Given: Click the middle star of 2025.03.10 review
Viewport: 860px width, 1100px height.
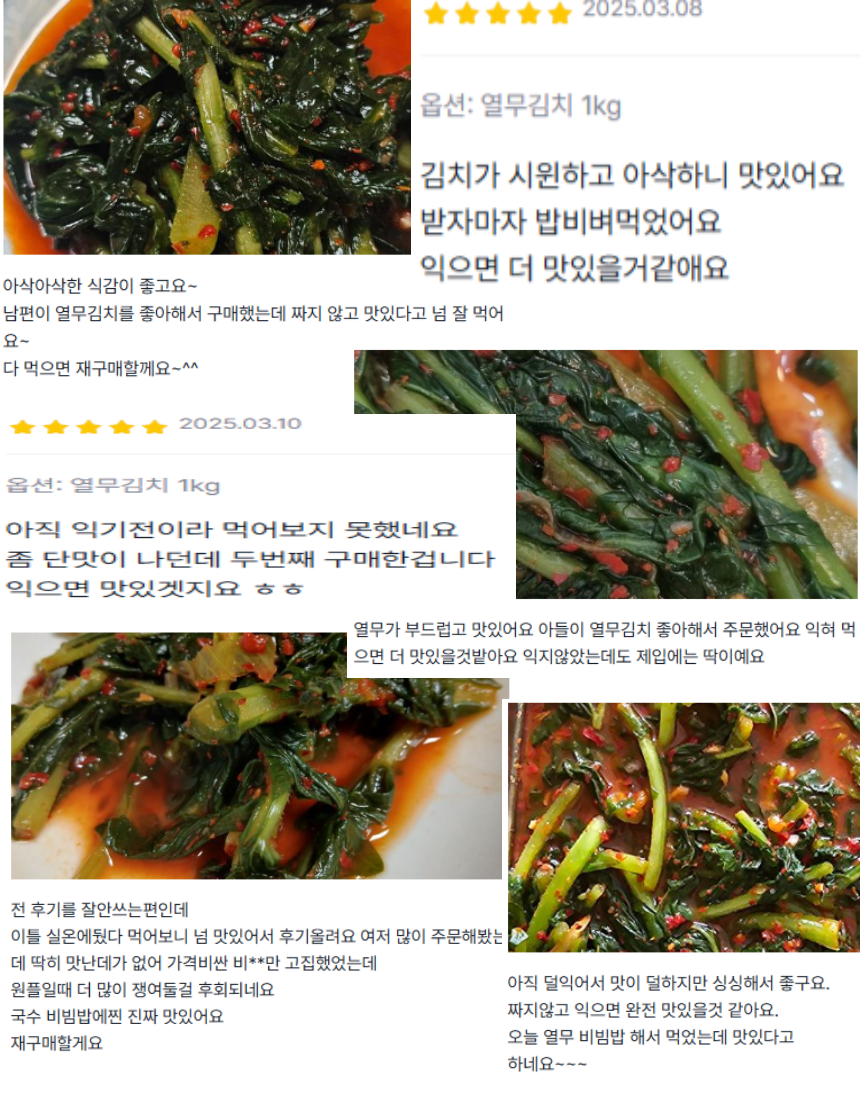Looking at the screenshot, I should (89, 427).
